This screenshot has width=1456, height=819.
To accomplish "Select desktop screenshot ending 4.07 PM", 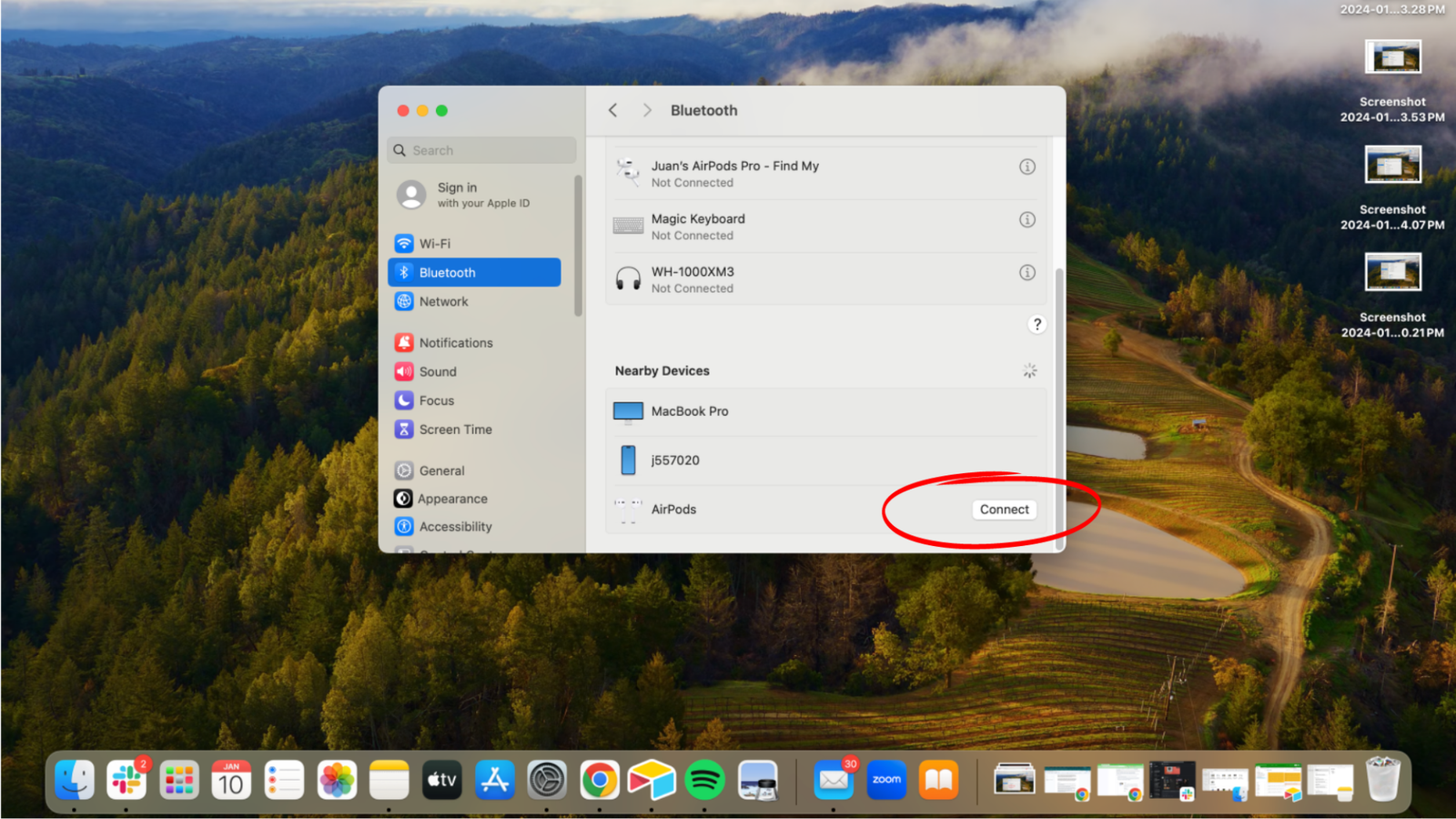I will tap(1392, 189).
